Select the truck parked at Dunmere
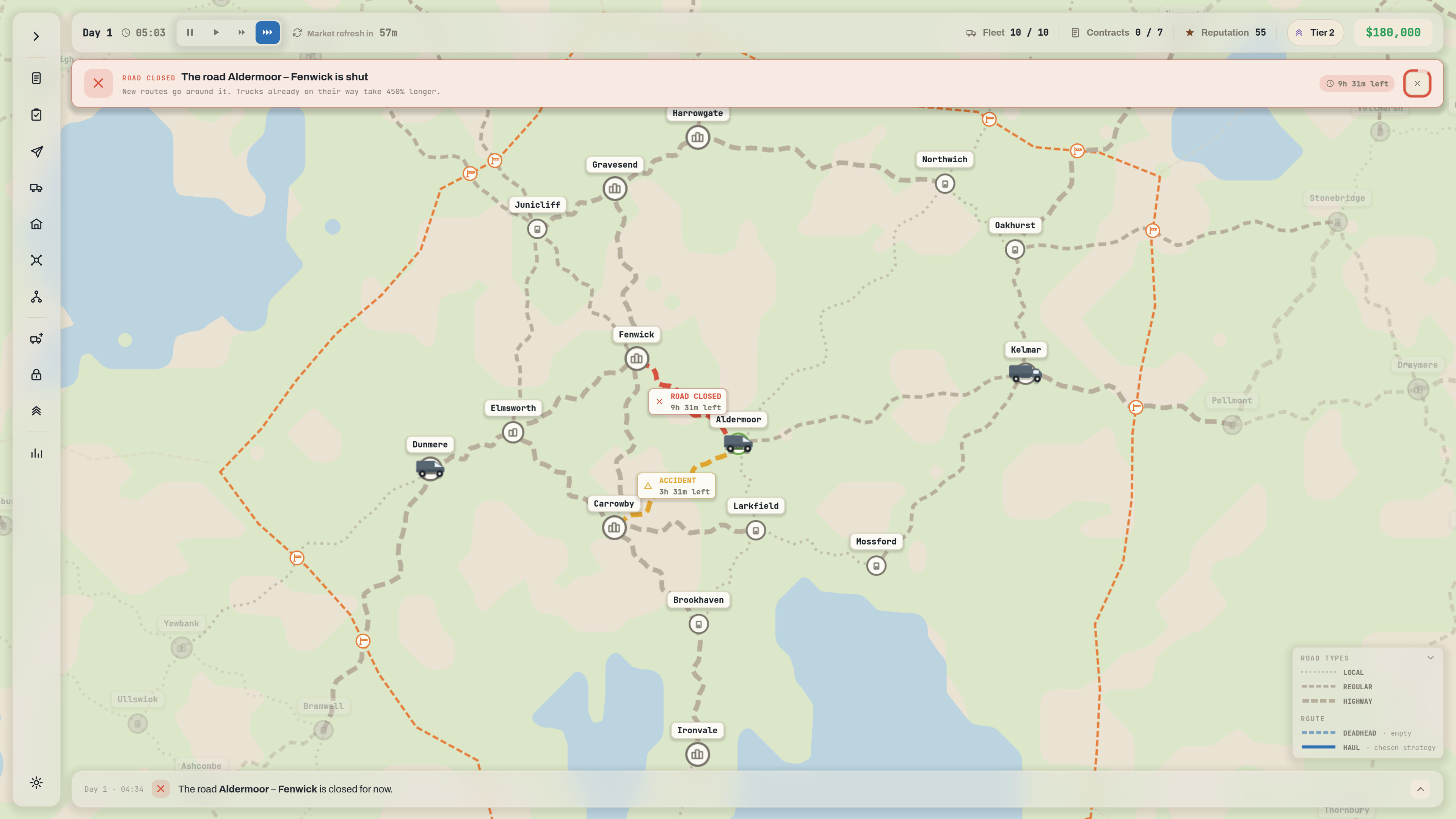Image resolution: width=1456 pixels, height=819 pixels. (x=430, y=468)
